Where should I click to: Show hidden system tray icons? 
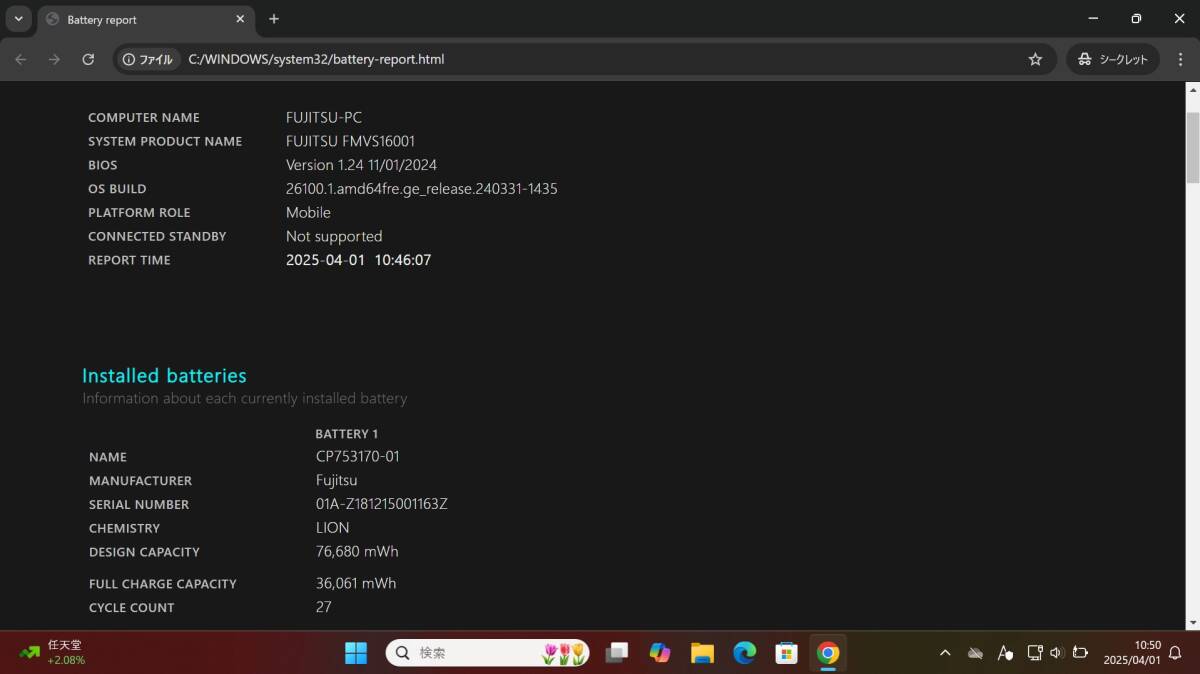point(945,653)
